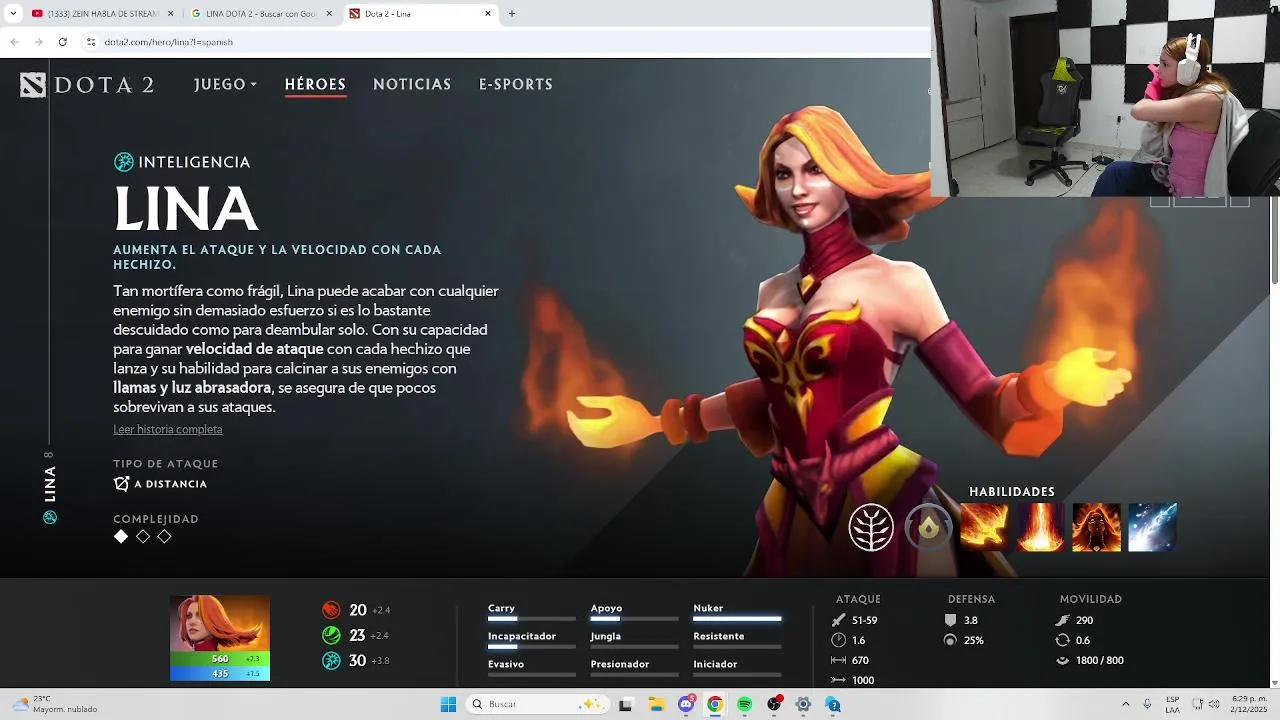The width and height of the screenshot is (1280, 720).
Task: Open Spotify from the taskbar
Action: [745, 704]
